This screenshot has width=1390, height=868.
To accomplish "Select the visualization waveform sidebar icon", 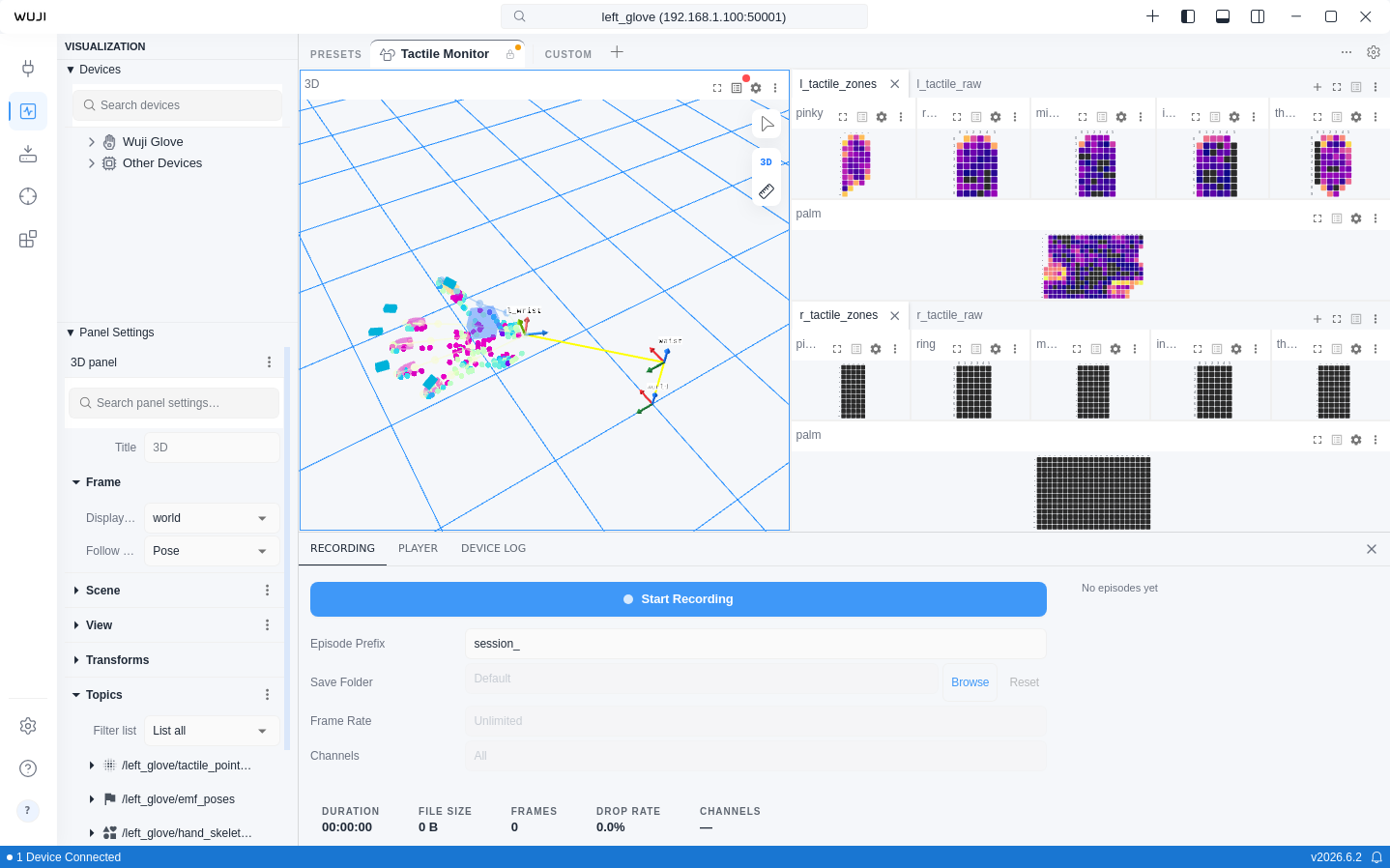I will coord(28,111).
